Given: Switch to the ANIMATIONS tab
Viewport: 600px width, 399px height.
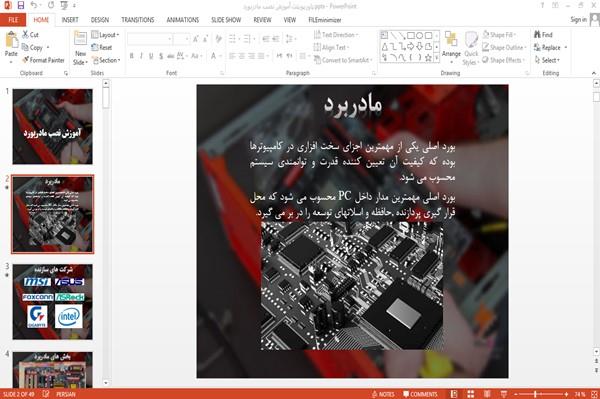Looking at the screenshot, I should [x=183, y=20].
